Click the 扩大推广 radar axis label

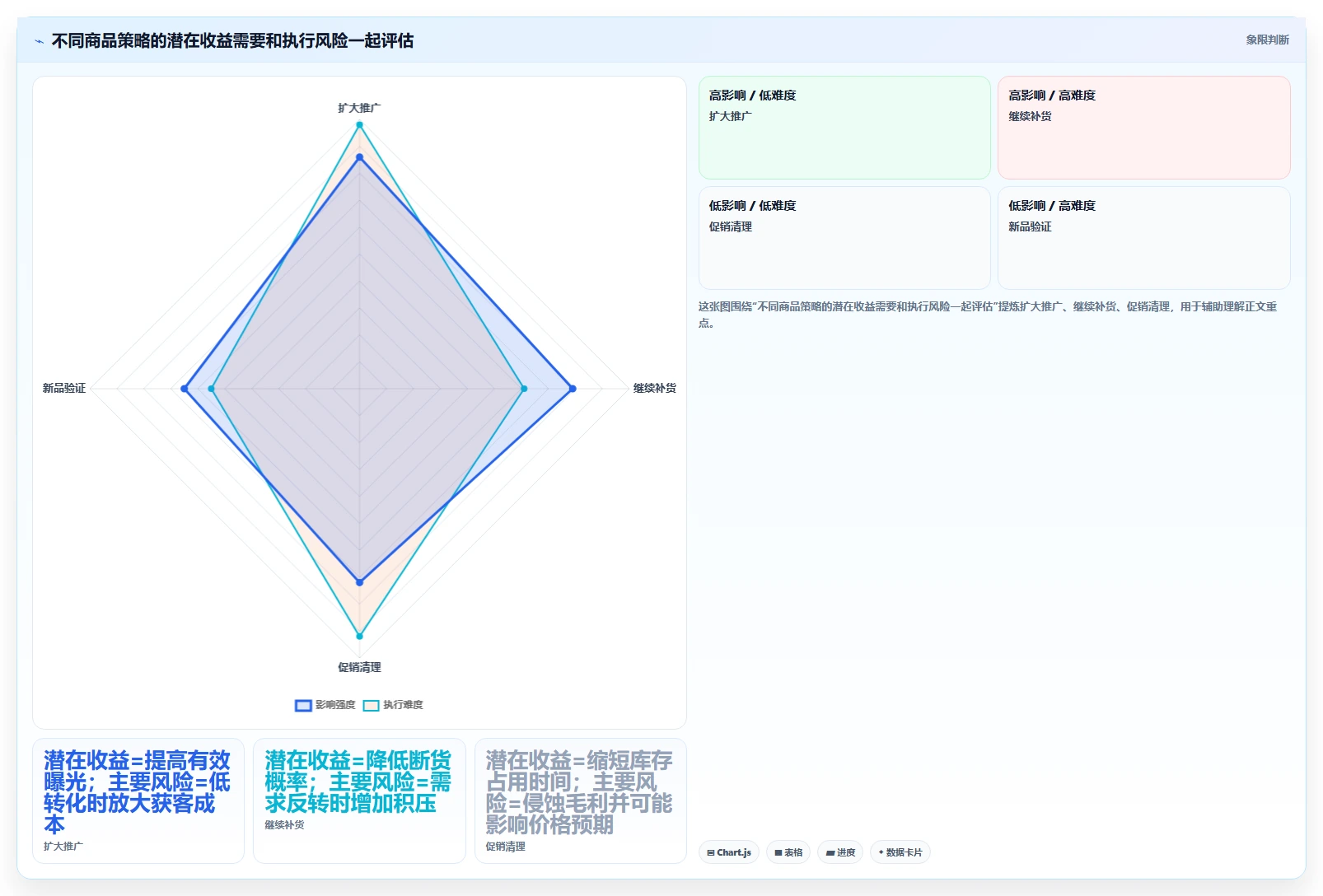(x=359, y=108)
